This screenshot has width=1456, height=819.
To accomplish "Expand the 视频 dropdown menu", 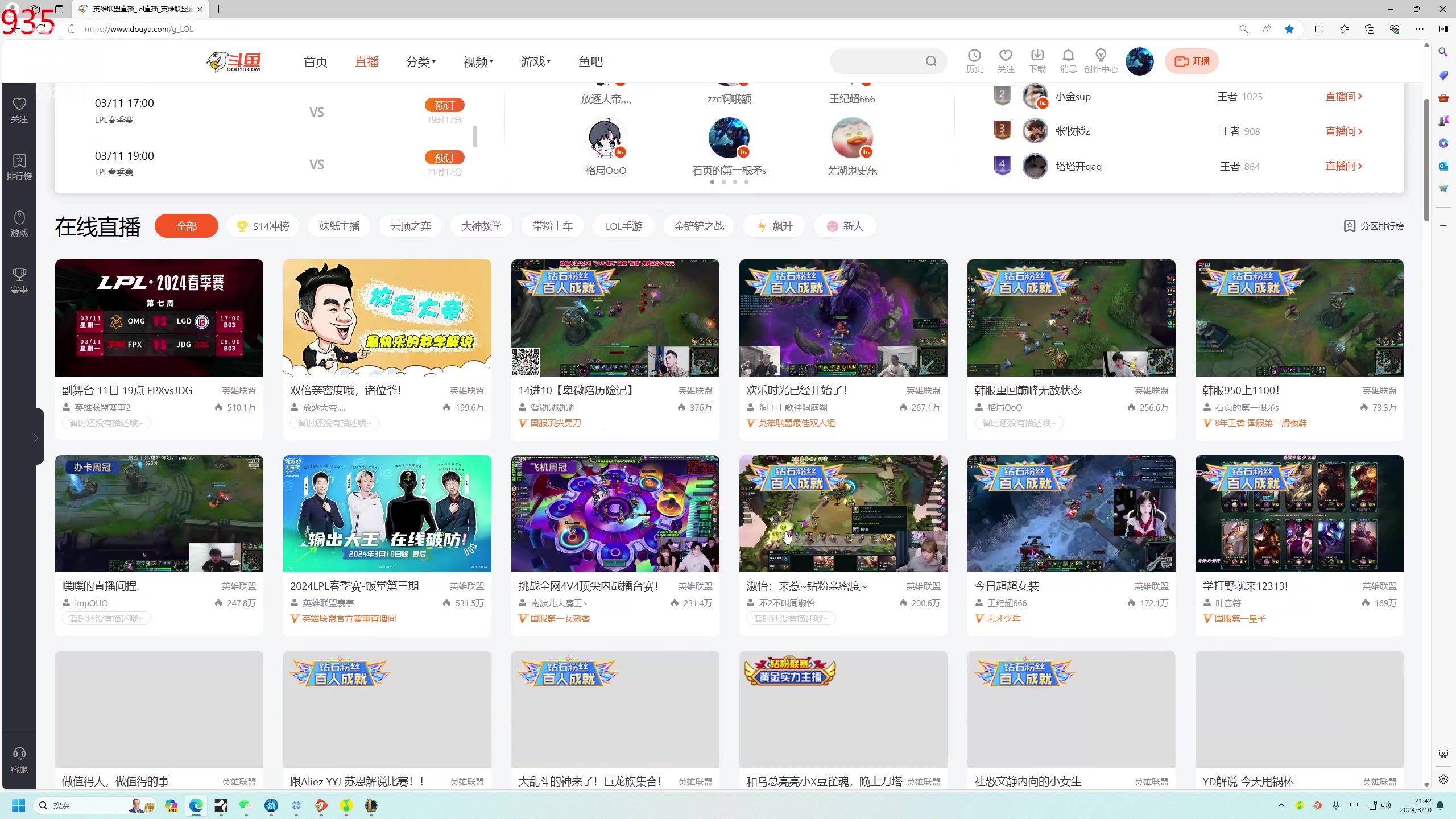I will [478, 61].
